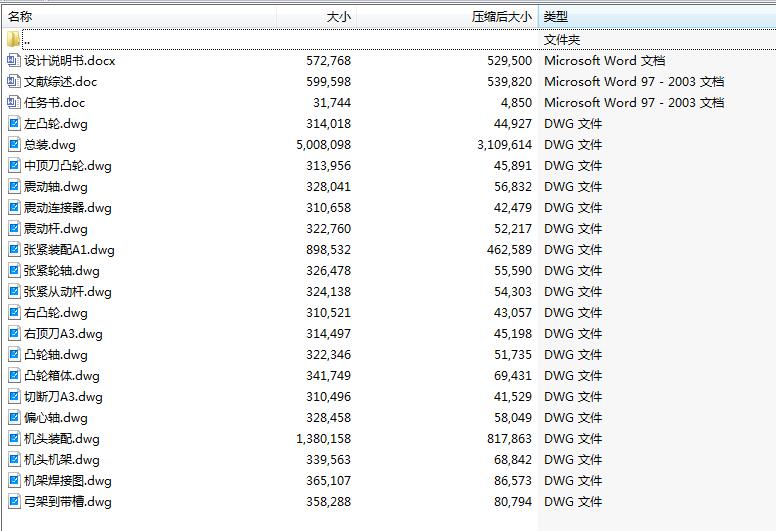This screenshot has height=531, width=776.
Task: Click the DWG icon for 张紧装配A1.dwg
Action: pyautogui.click(x=14, y=249)
